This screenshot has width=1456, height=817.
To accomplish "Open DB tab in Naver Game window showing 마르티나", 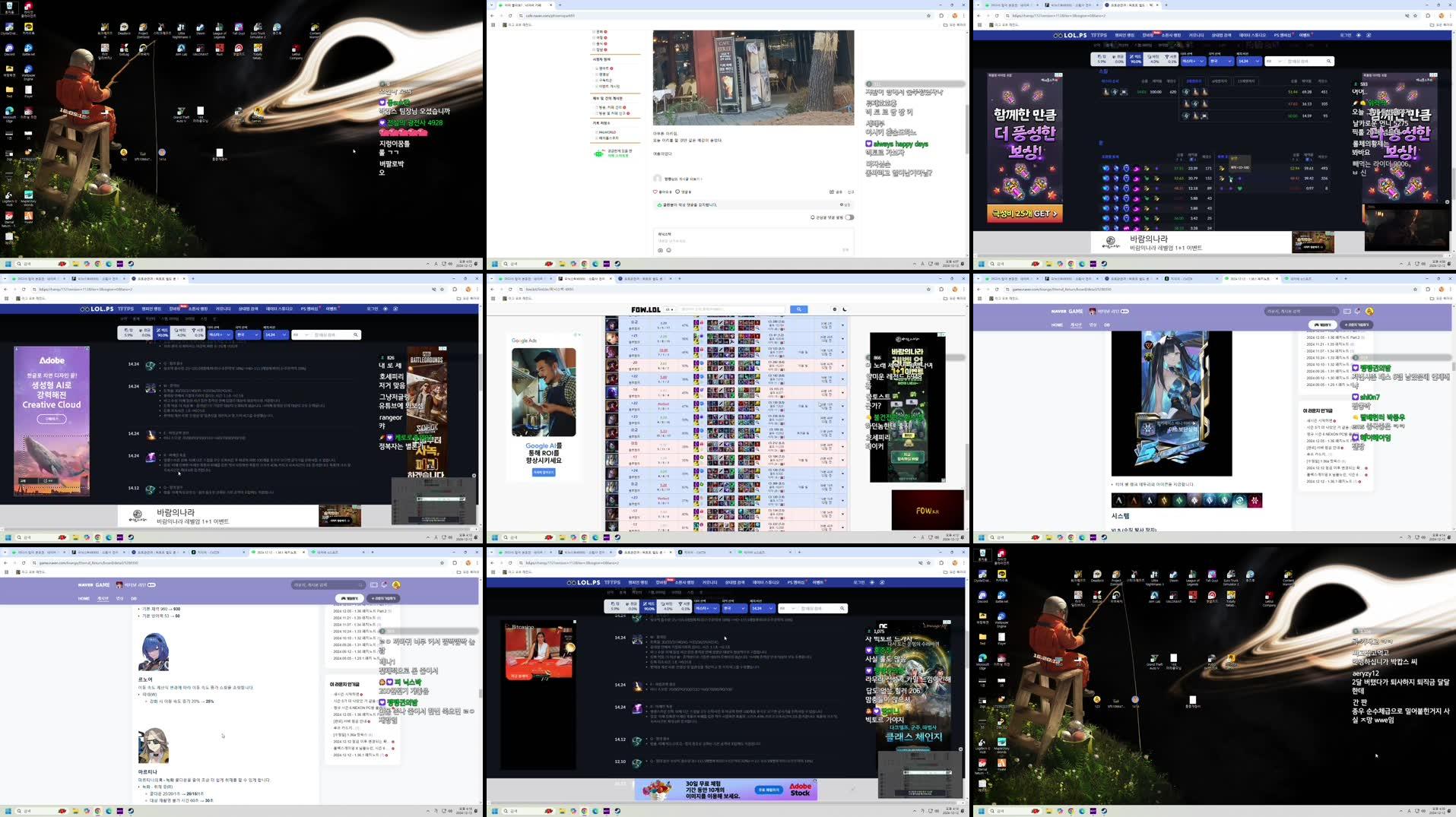I will [134, 598].
